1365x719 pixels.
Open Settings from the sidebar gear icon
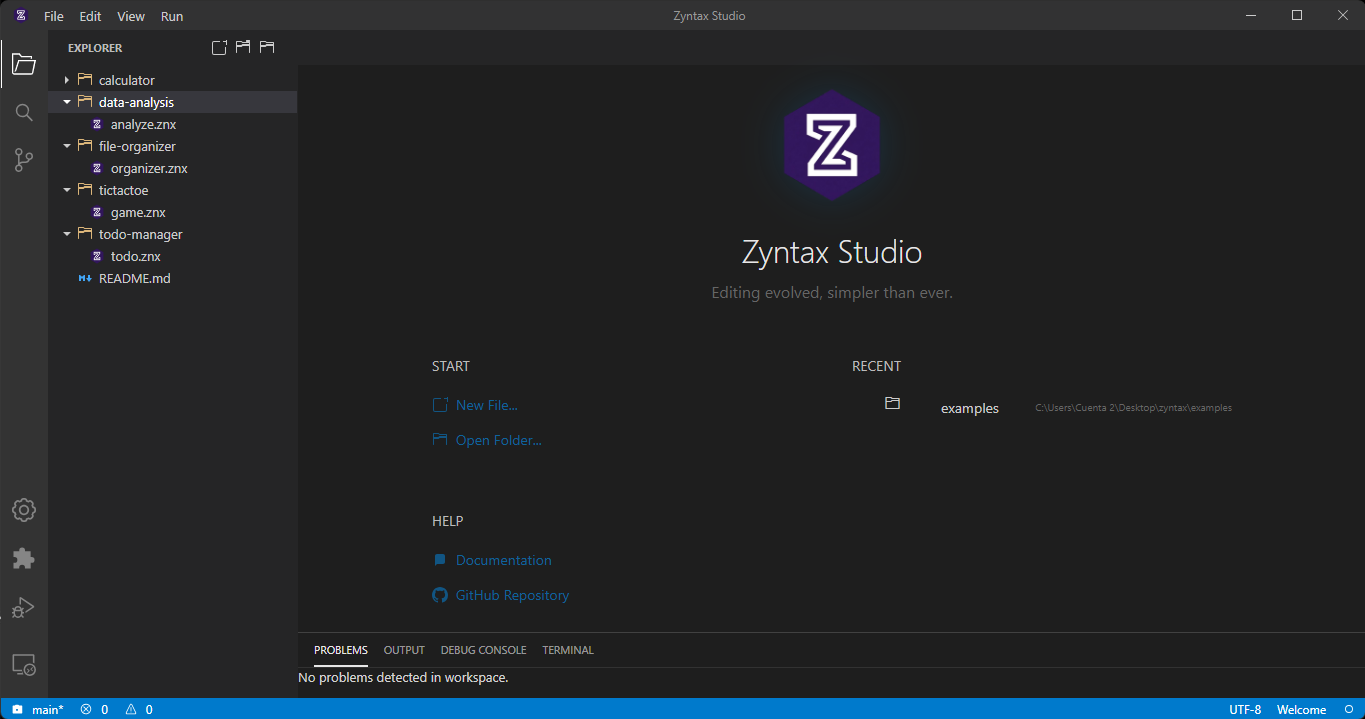(23, 510)
